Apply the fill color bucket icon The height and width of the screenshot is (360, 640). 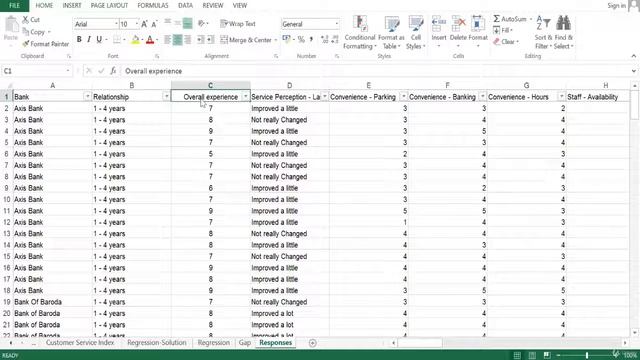135,40
